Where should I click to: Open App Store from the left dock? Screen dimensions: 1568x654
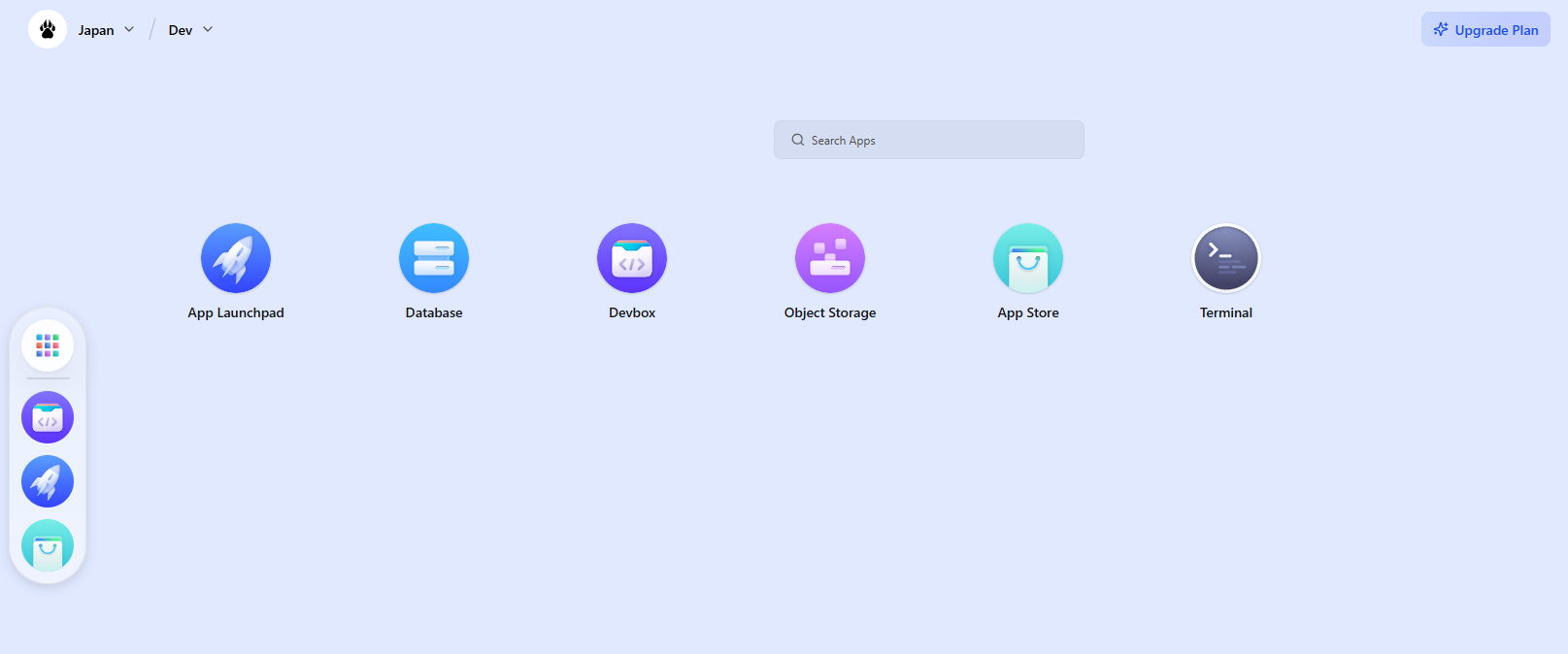coord(48,545)
